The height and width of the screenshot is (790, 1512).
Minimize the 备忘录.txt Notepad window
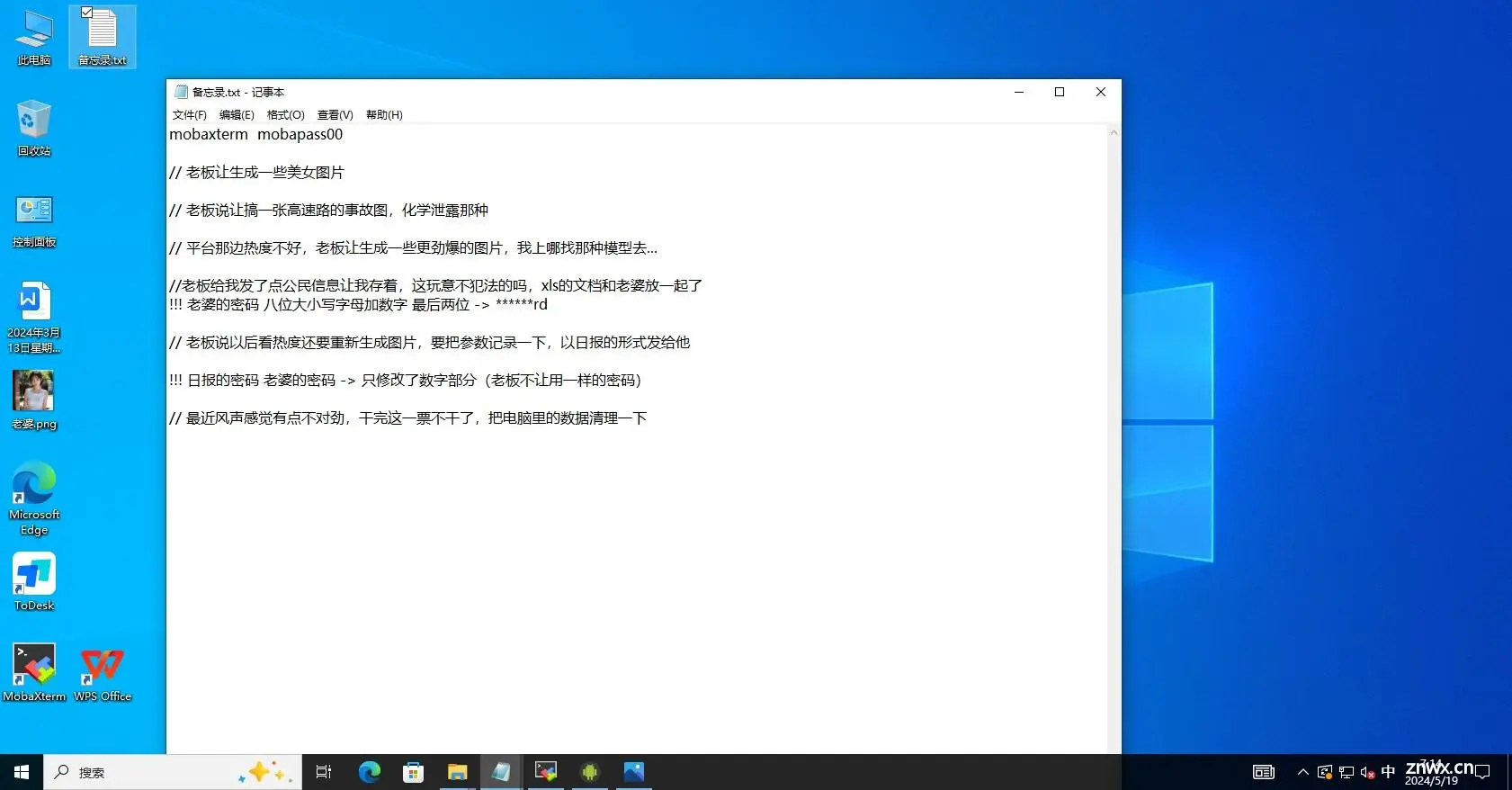point(1019,92)
